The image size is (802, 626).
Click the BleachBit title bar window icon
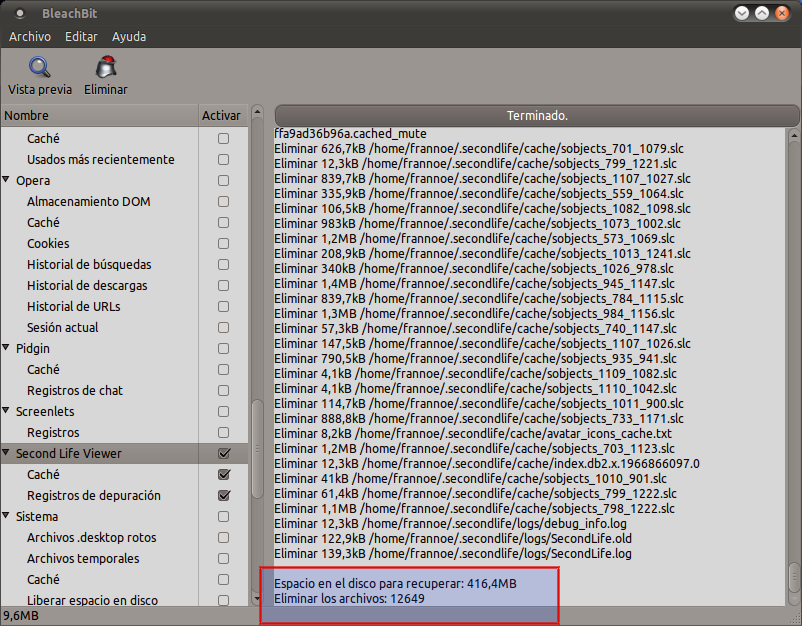coord(20,13)
